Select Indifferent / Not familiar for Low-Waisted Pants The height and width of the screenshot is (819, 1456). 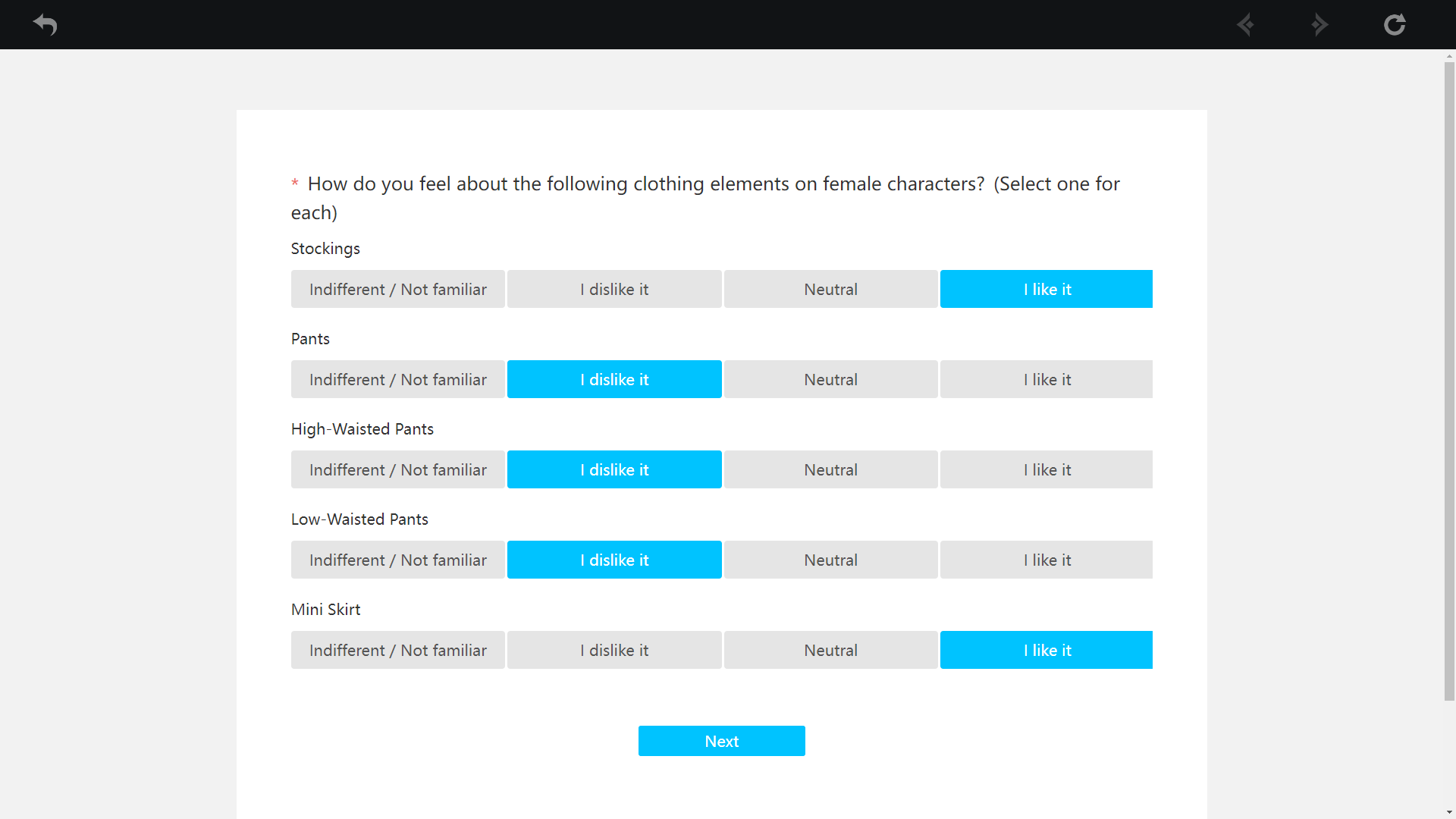point(398,560)
